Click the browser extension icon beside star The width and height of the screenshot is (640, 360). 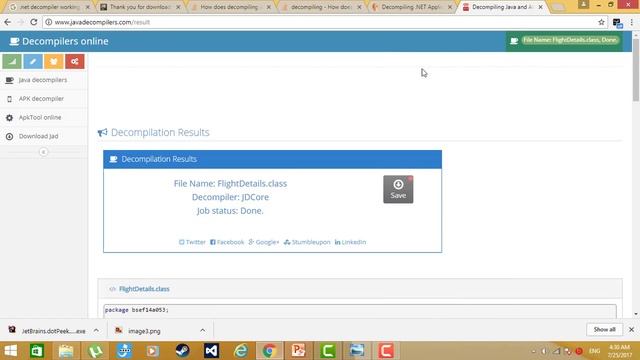point(617,23)
